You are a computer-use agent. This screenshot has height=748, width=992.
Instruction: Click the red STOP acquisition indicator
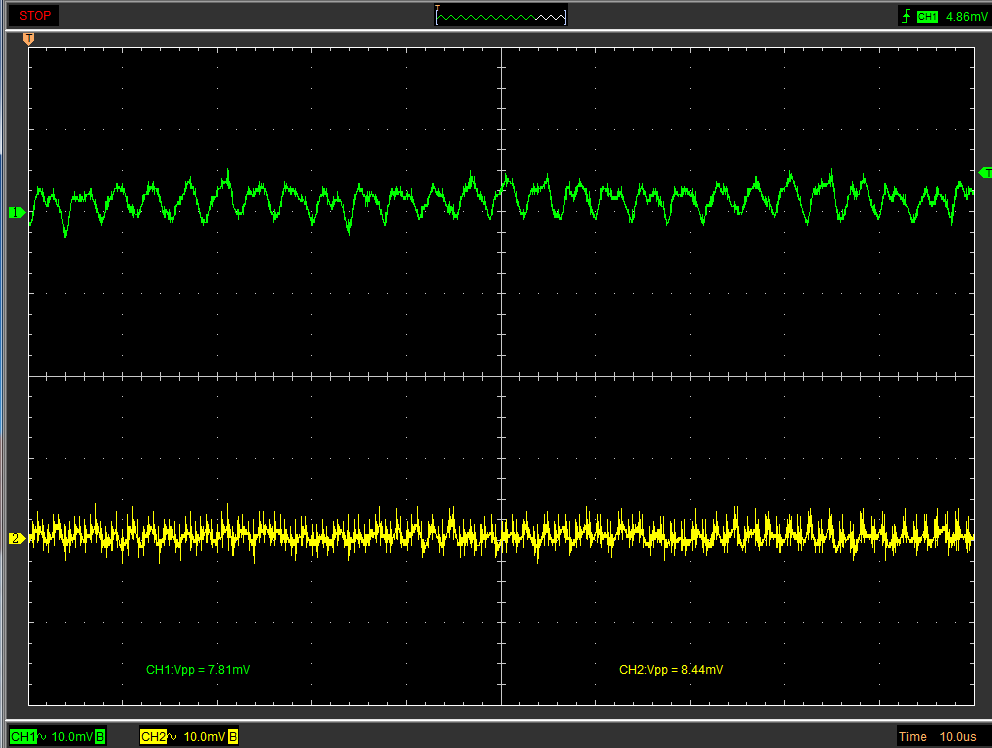click(x=34, y=16)
